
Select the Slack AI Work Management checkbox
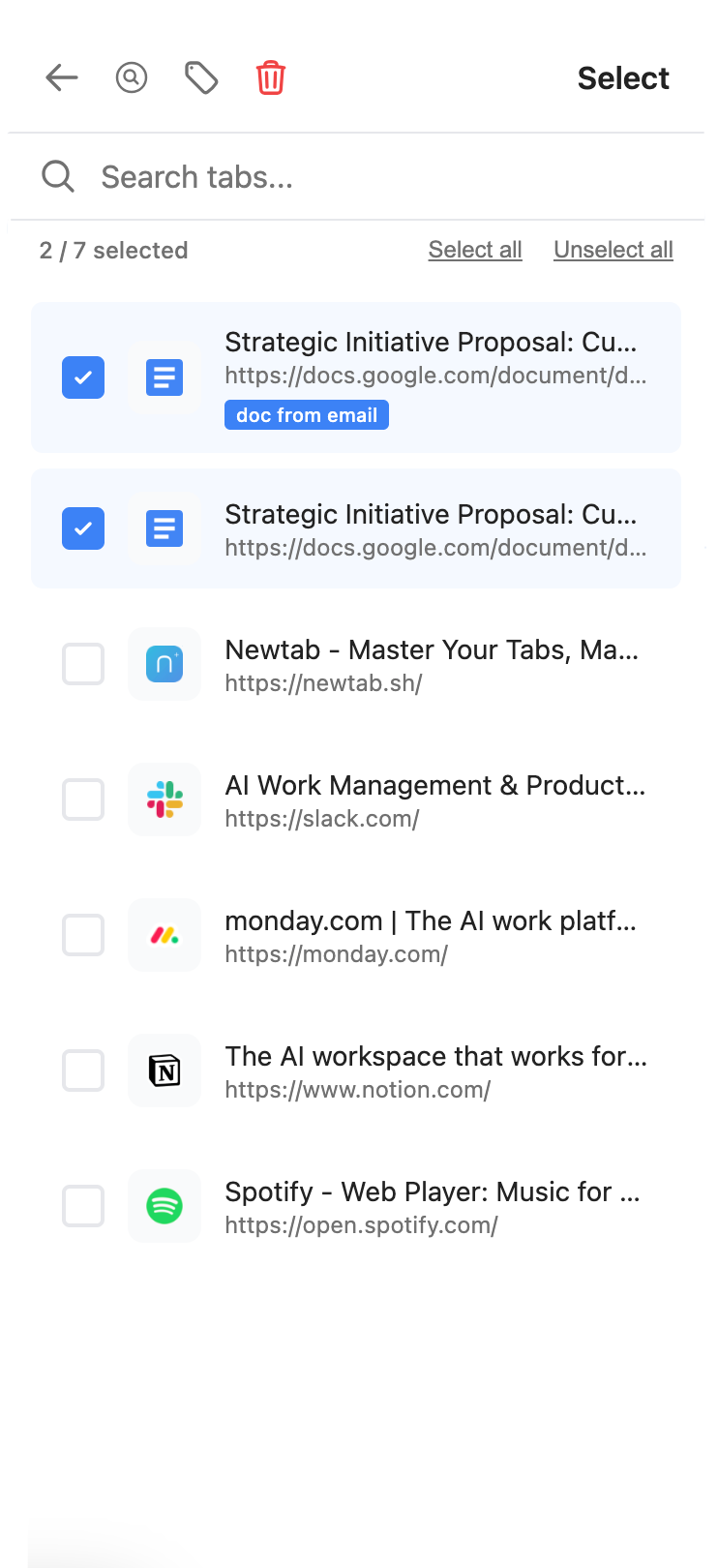click(x=83, y=799)
